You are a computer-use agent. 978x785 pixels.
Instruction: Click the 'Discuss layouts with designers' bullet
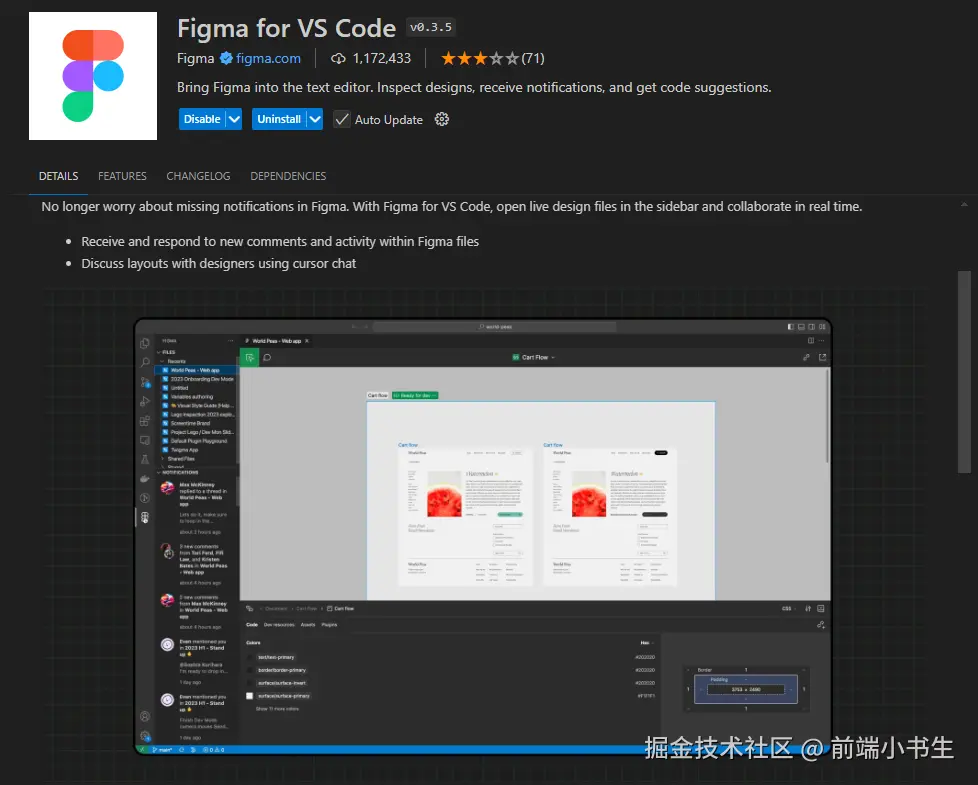(218, 263)
